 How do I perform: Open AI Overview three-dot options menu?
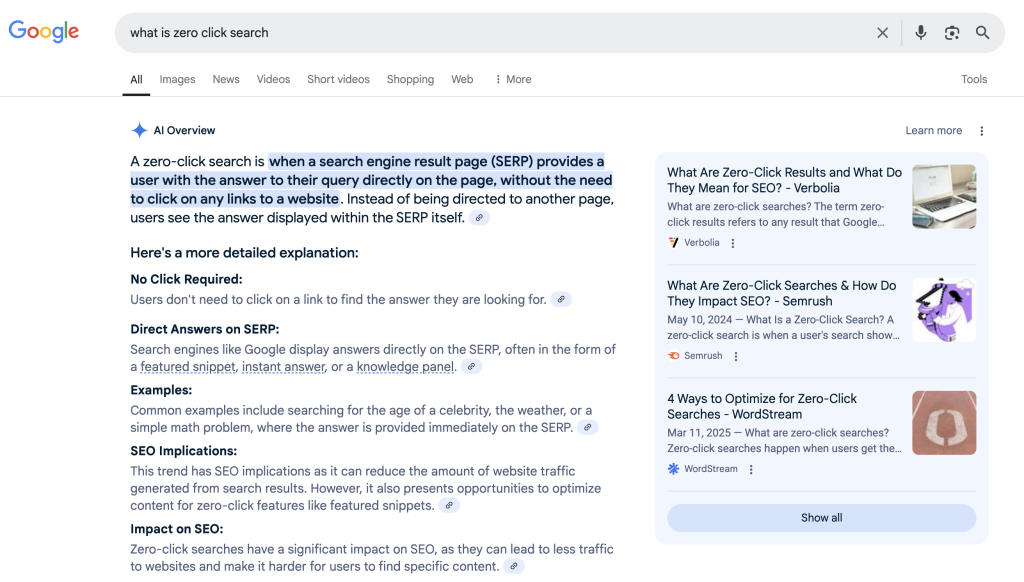click(982, 131)
